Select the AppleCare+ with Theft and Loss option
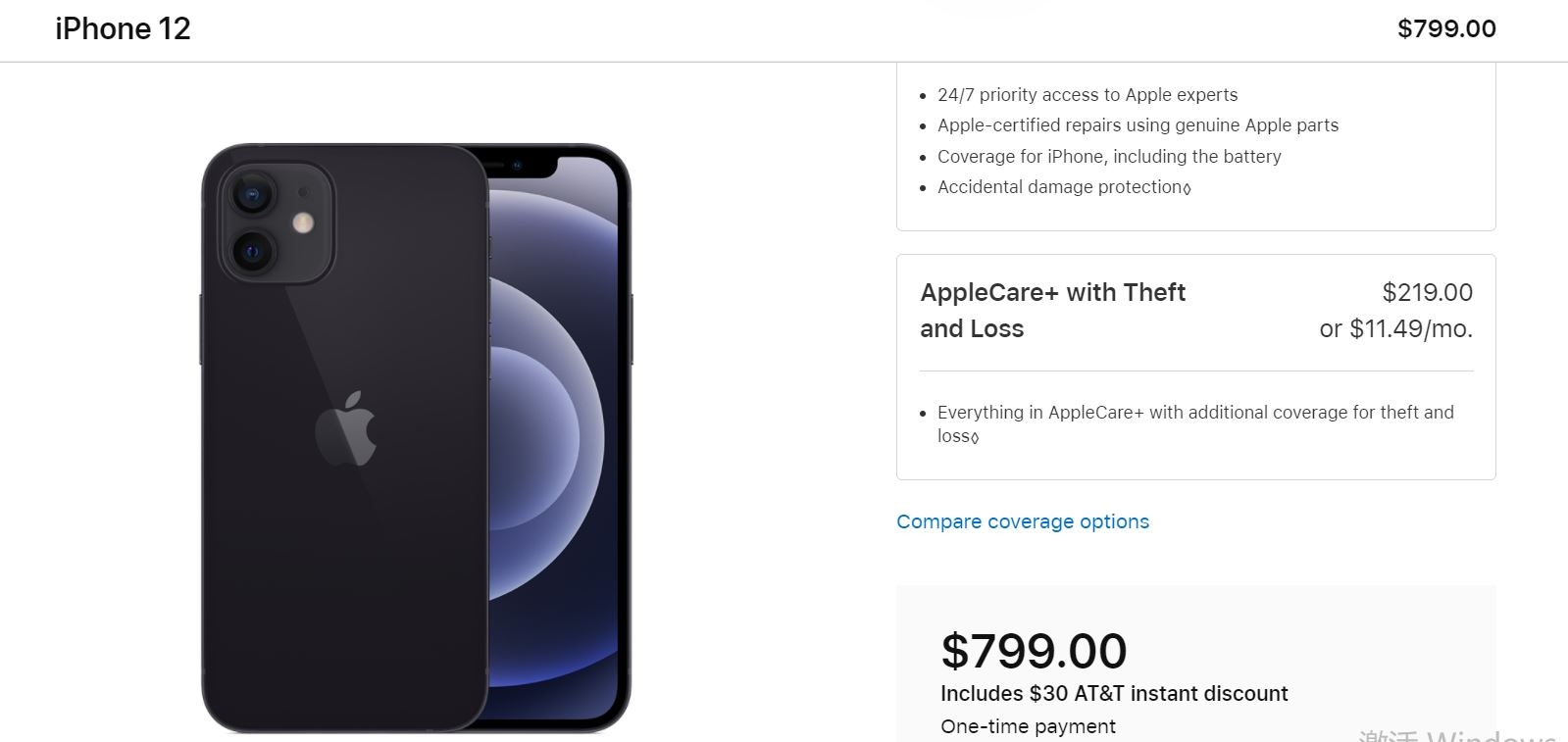 point(1052,310)
